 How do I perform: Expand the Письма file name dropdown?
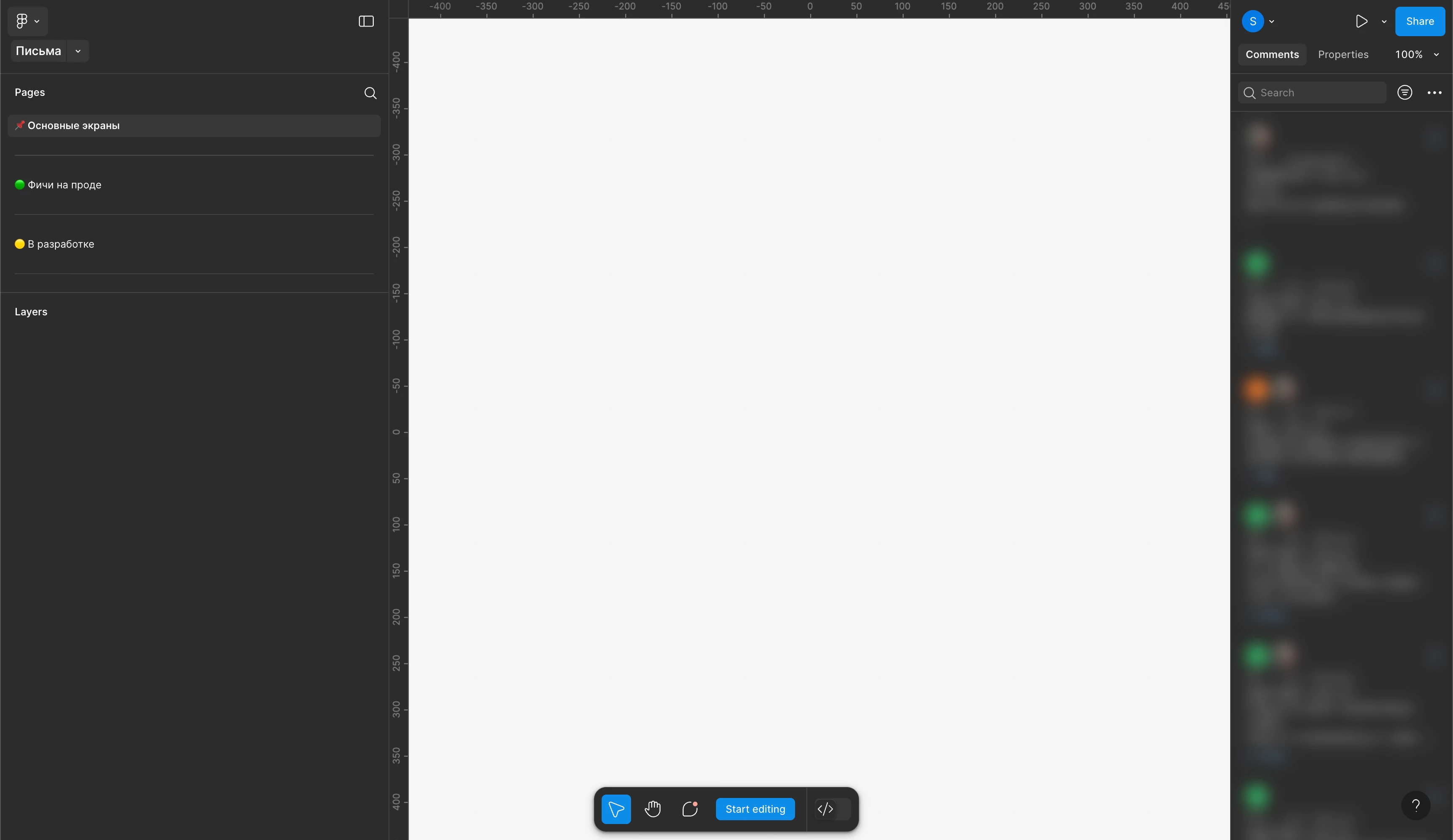click(78, 51)
